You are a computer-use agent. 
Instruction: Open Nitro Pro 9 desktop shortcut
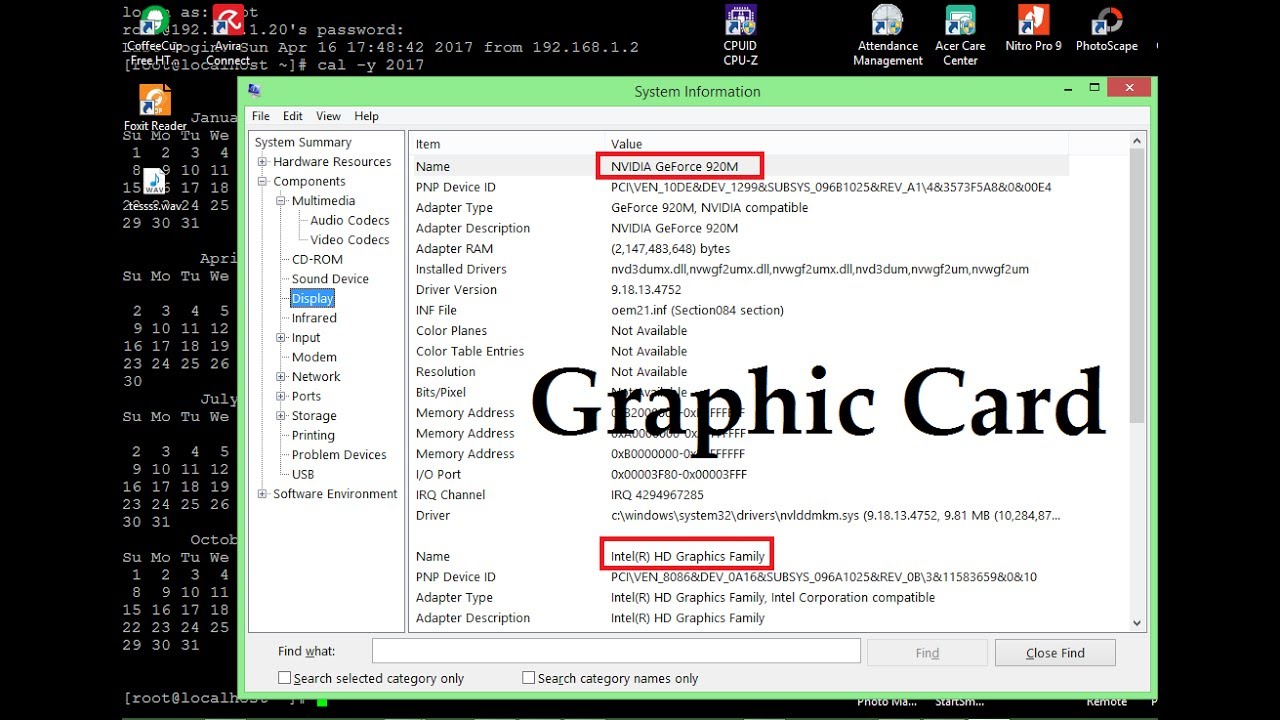(1033, 30)
